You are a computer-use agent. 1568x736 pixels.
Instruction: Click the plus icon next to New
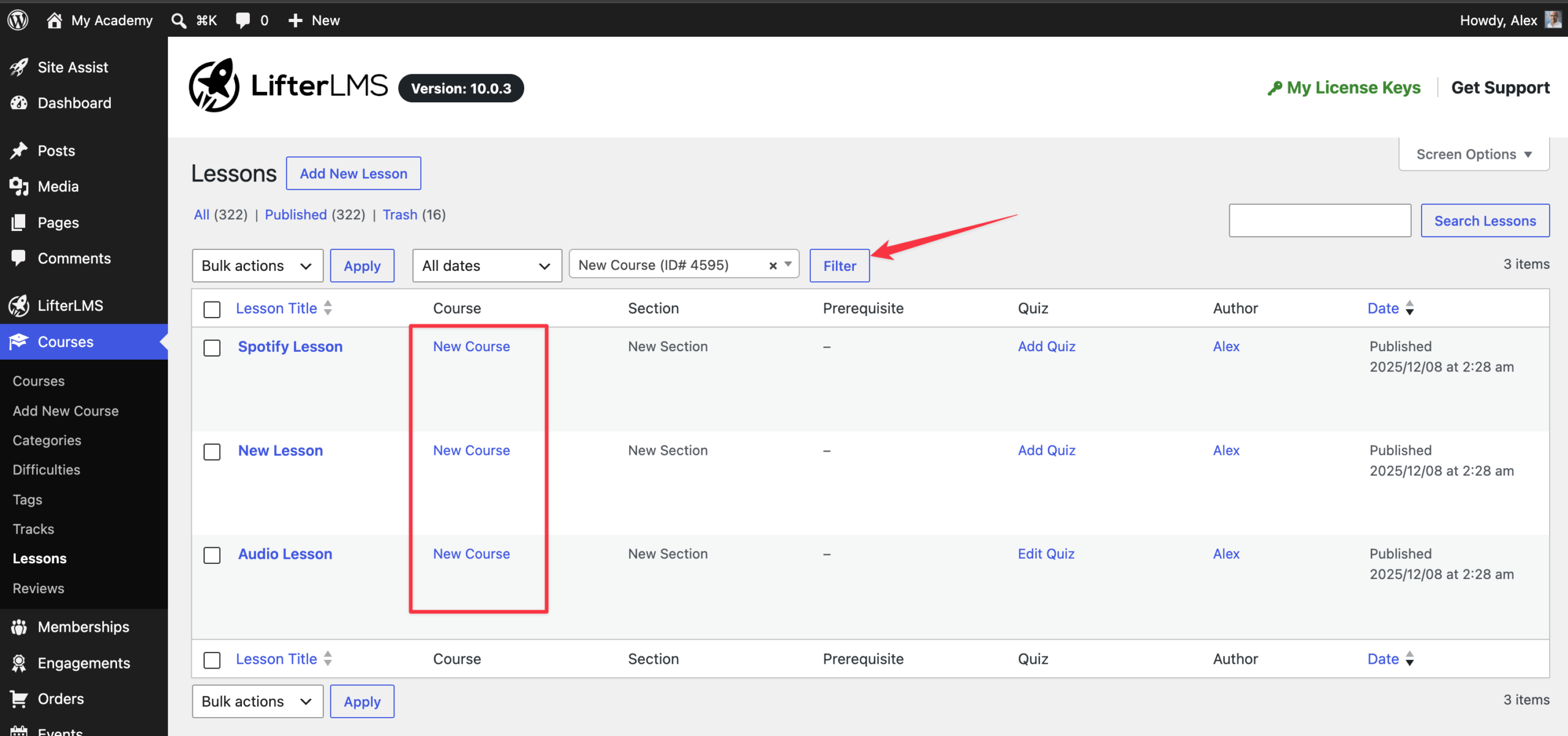295,20
